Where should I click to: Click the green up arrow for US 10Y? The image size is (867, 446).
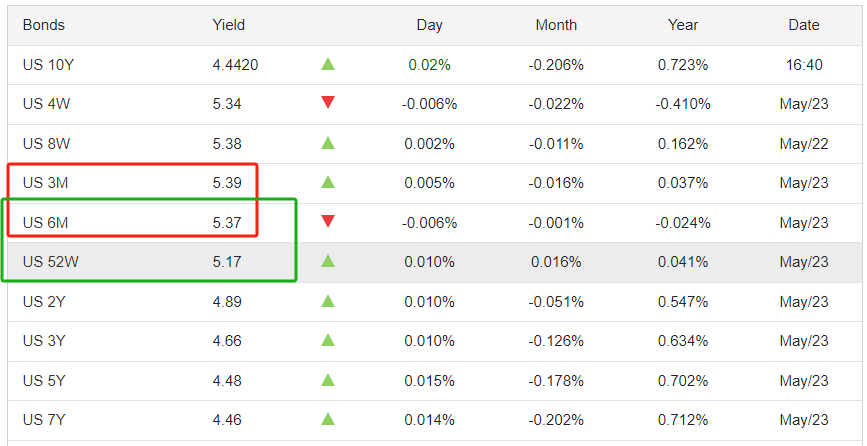(x=328, y=65)
